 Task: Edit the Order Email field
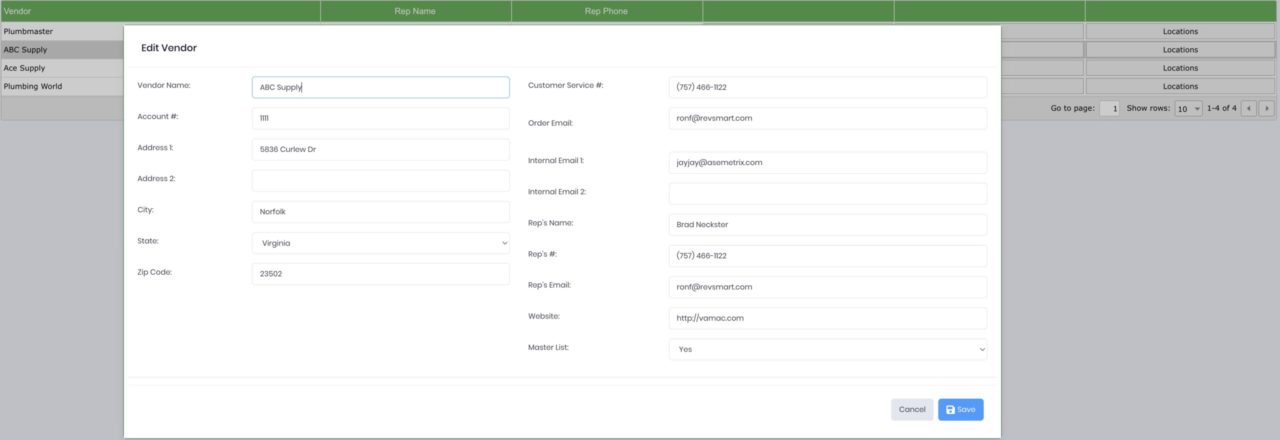point(827,118)
